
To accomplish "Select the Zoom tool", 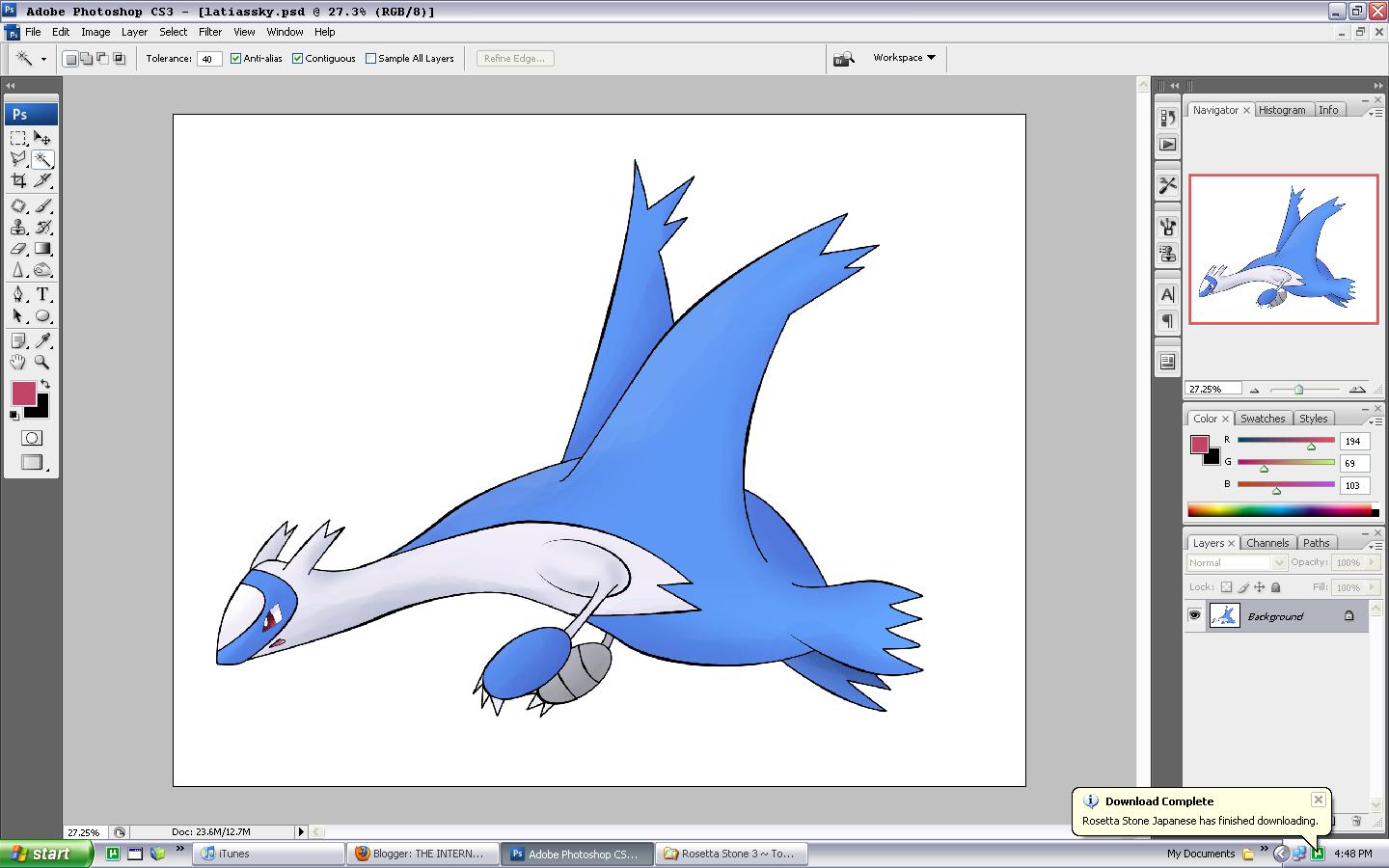I will click(42, 362).
